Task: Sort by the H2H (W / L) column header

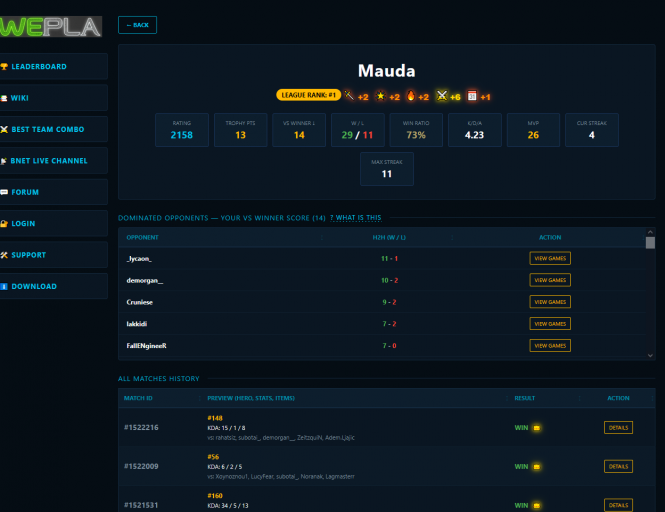Action: coord(389,238)
